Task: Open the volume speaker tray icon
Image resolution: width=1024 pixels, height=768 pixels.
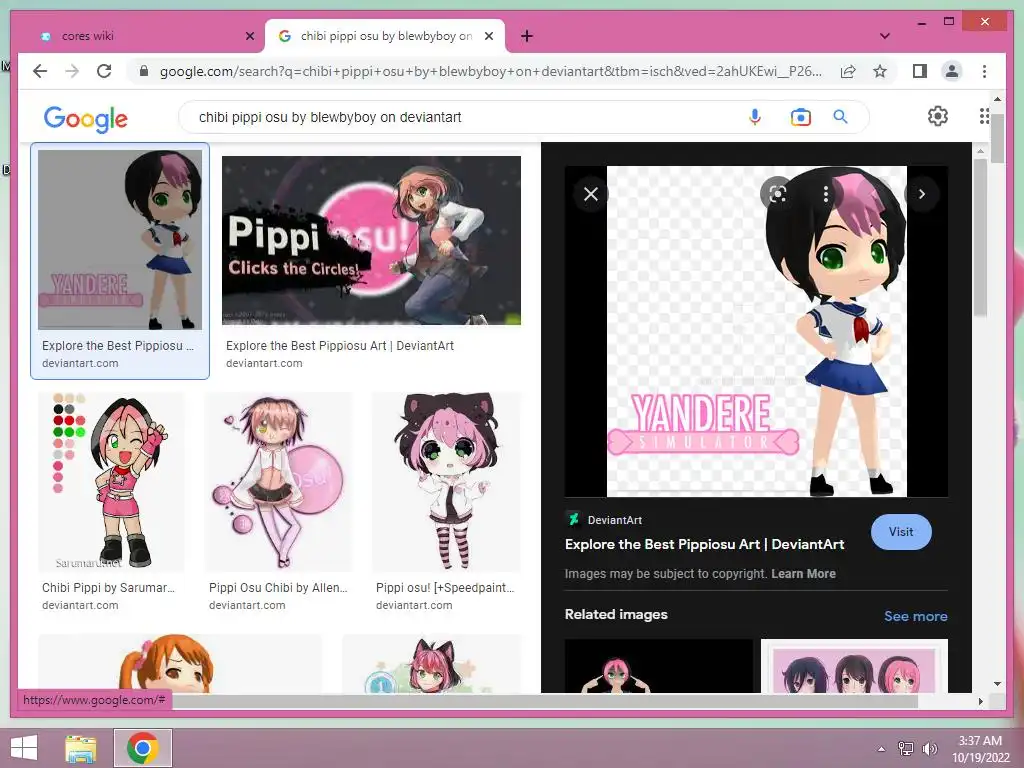Action: [x=929, y=748]
